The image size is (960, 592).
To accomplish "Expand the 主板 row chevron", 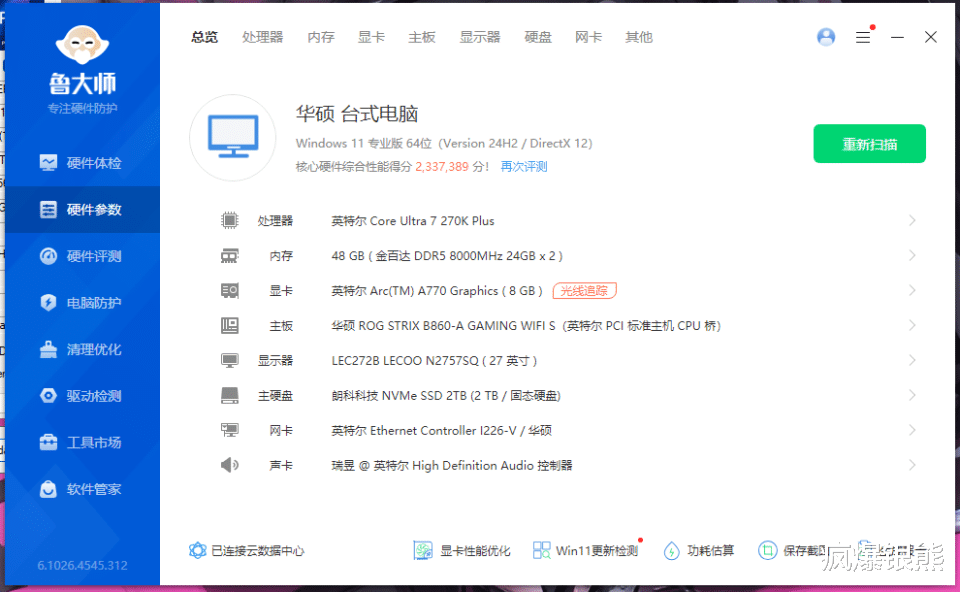I will 912,325.
